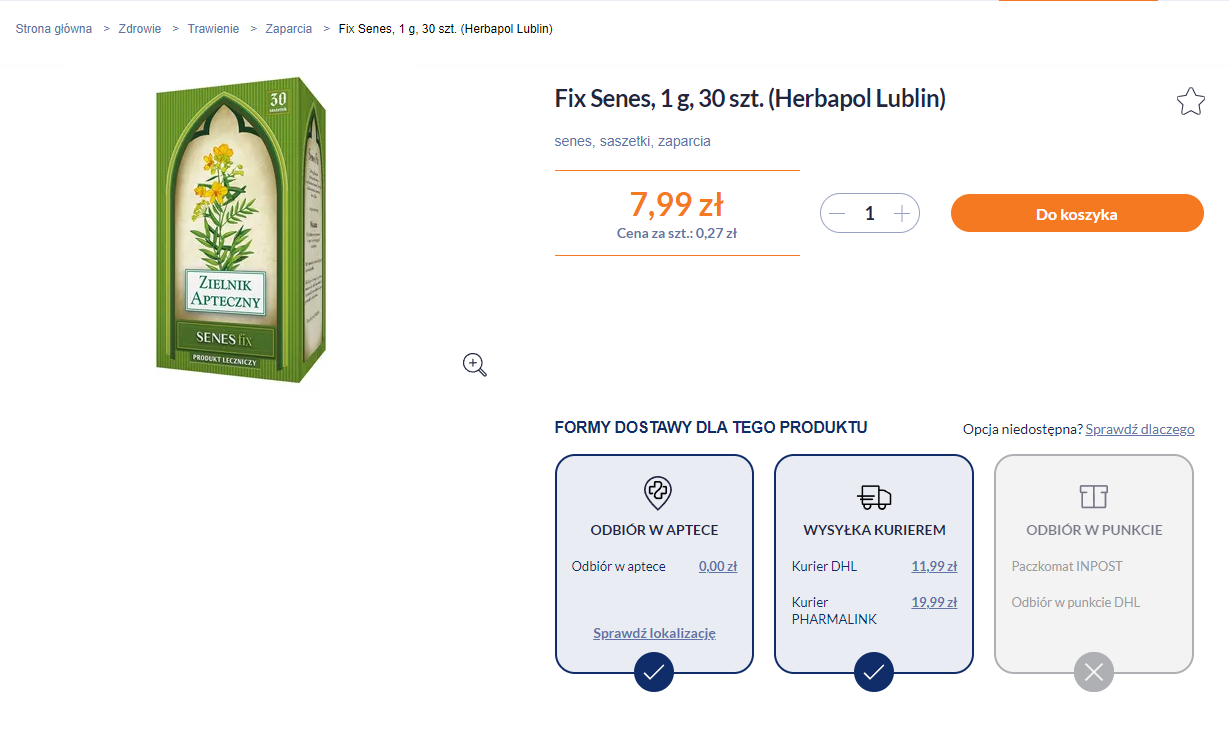Click X mark under Odbiór w punkcie
Screen dimensions: 1229x729
1094,672
